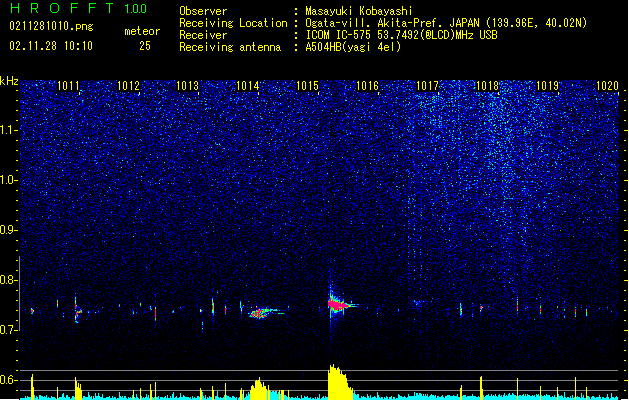Click the 1020 time axis marker
This screenshot has height=400, width=629.
(607, 85)
